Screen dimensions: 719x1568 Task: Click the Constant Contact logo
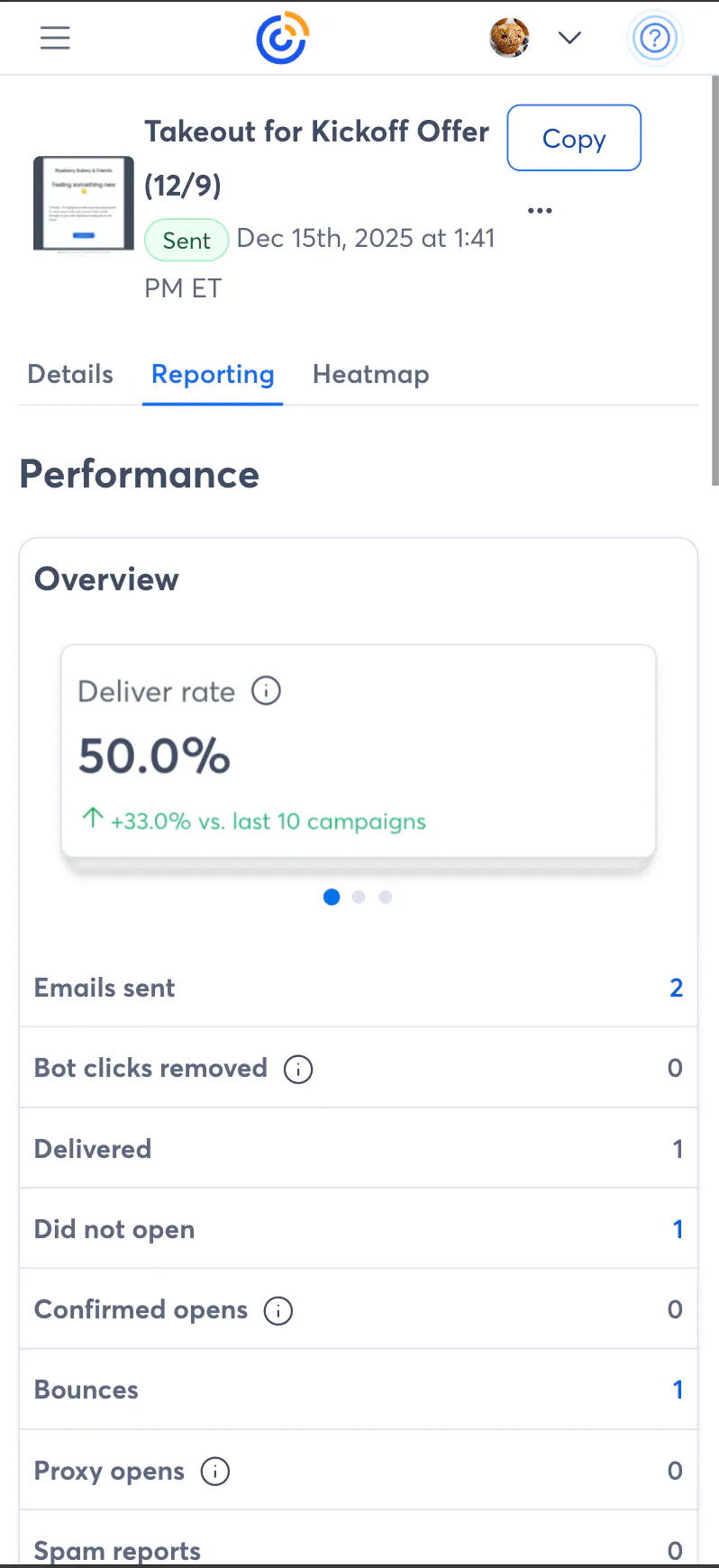(282, 38)
